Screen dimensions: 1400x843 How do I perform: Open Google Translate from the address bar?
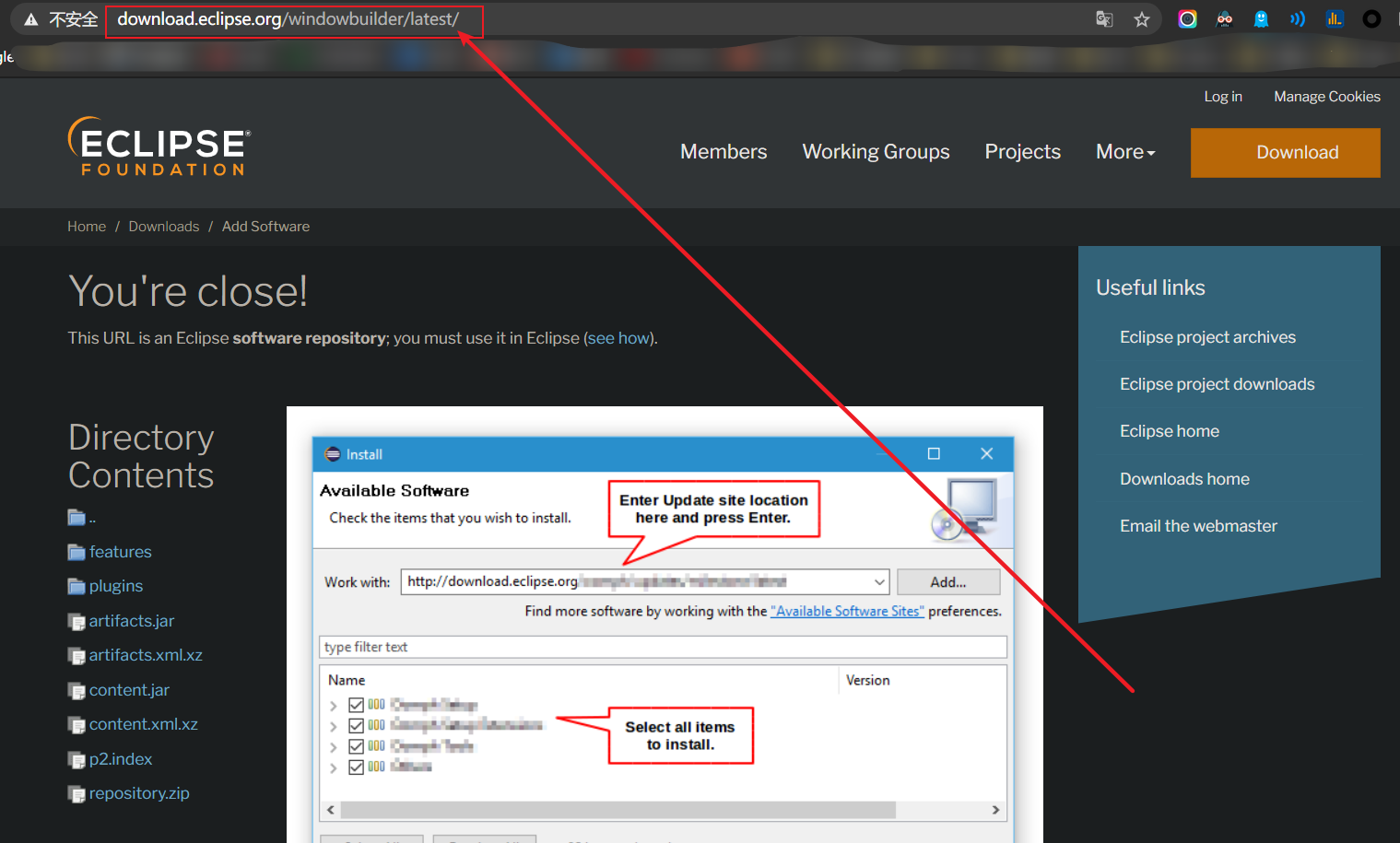(1103, 18)
